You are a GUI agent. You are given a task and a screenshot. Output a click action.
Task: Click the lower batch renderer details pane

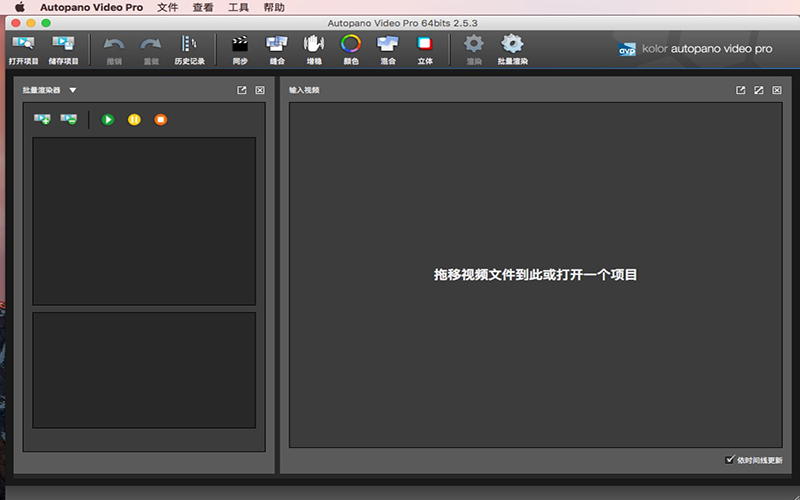[x=144, y=370]
